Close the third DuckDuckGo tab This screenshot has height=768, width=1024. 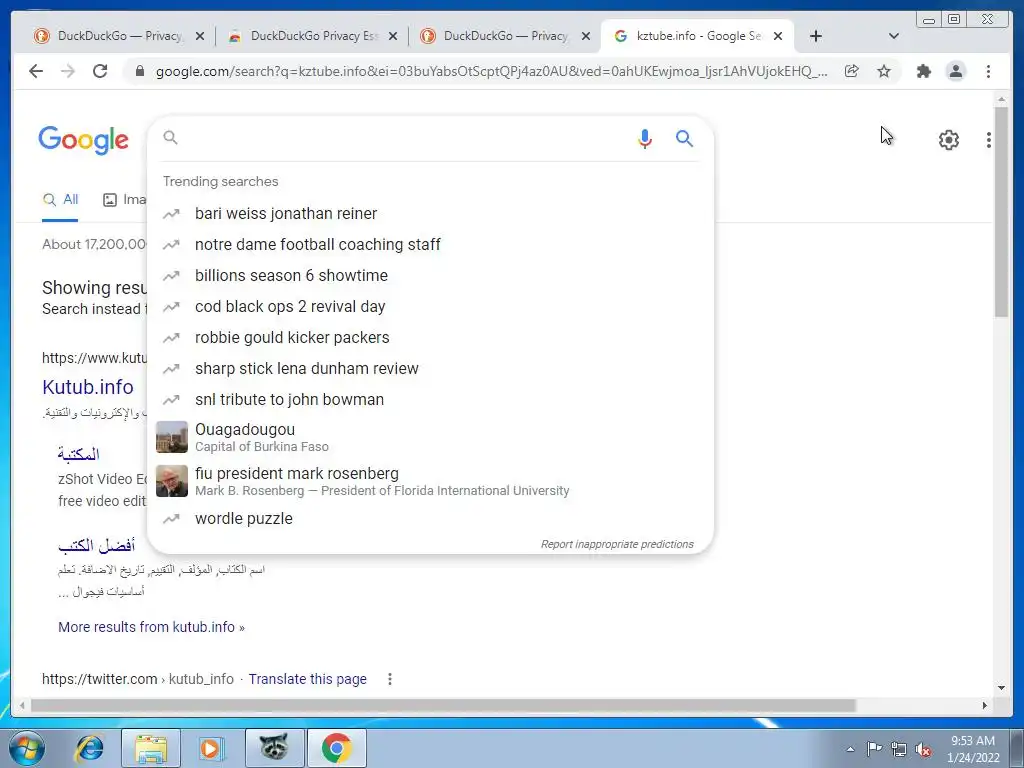586,37
